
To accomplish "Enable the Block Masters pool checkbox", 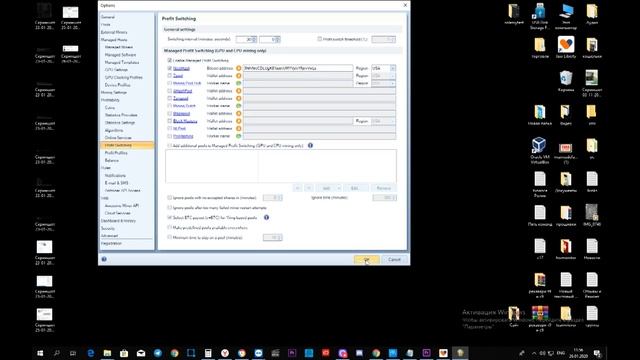I will [x=170, y=121].
